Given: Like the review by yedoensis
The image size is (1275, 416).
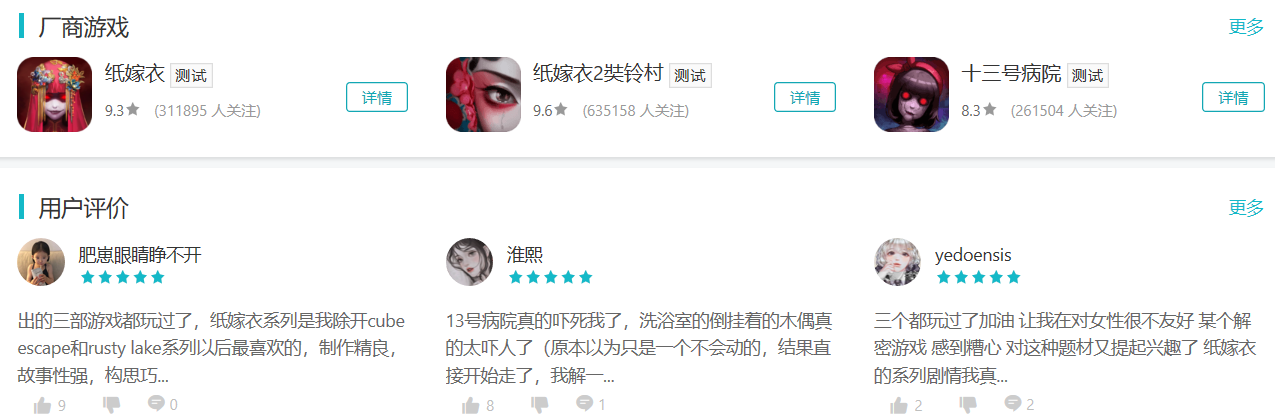Looking at the screenshot, I should pos(899,405).
